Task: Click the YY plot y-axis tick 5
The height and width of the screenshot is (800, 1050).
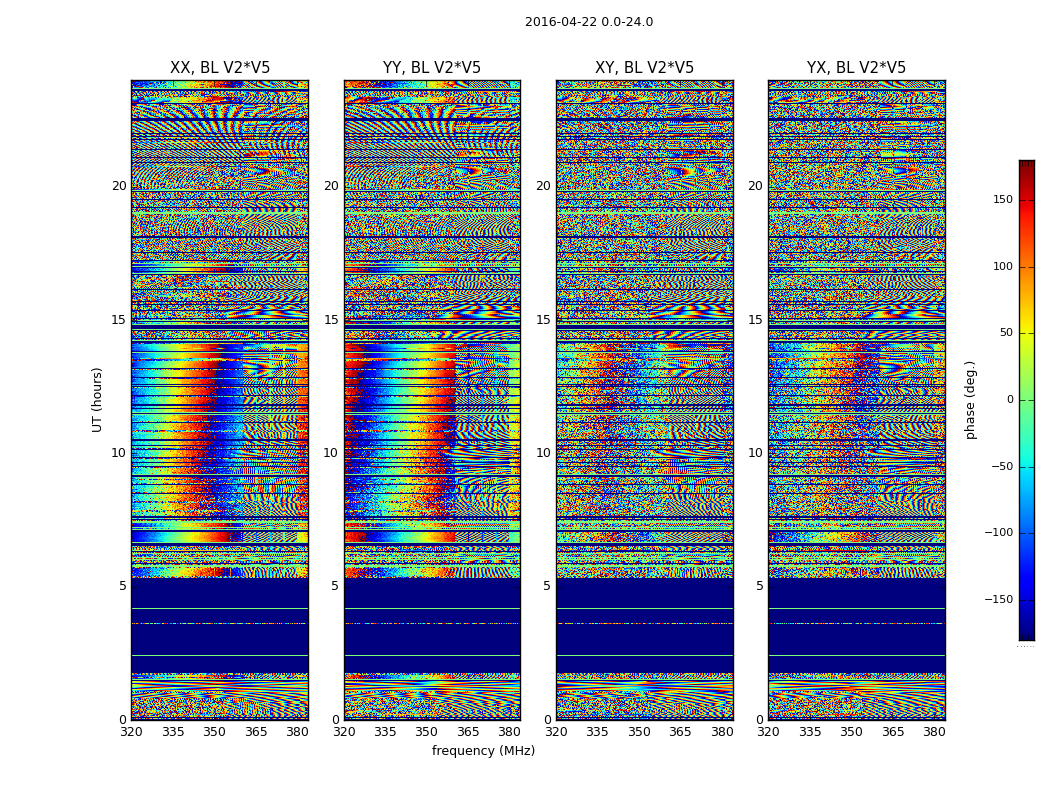Action: (x=335, y=586)
